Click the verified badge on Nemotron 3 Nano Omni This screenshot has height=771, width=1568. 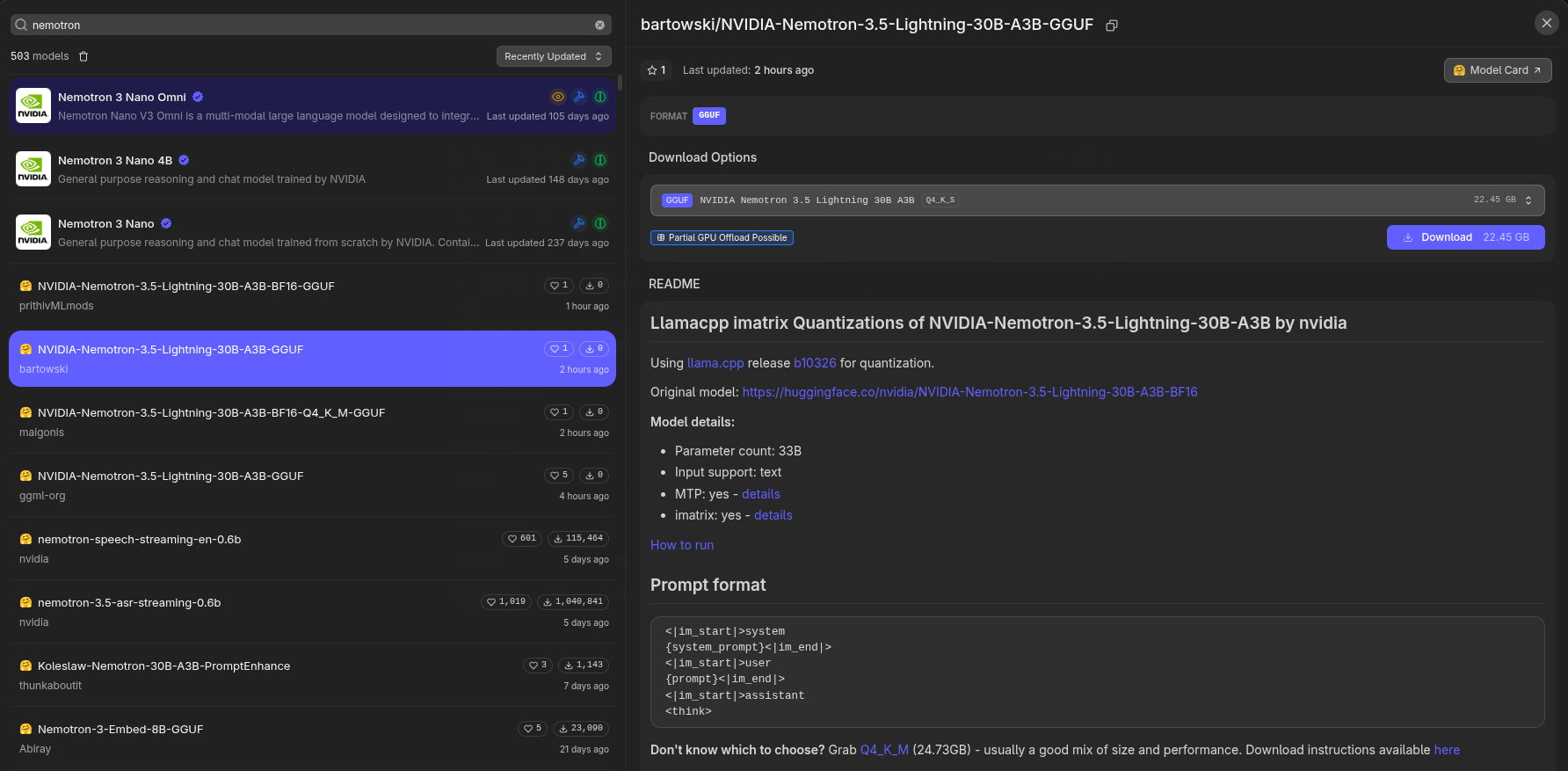[x=198, y=97]
